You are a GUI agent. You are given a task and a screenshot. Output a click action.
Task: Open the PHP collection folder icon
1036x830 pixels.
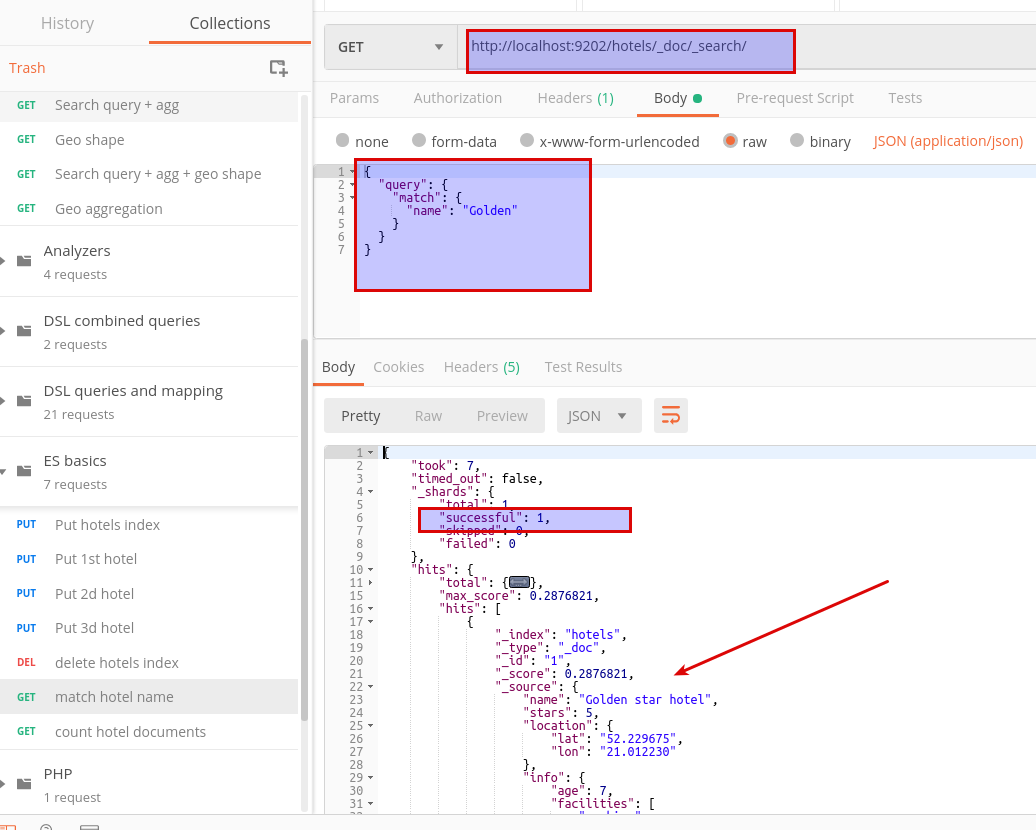(x=22, y=784)
